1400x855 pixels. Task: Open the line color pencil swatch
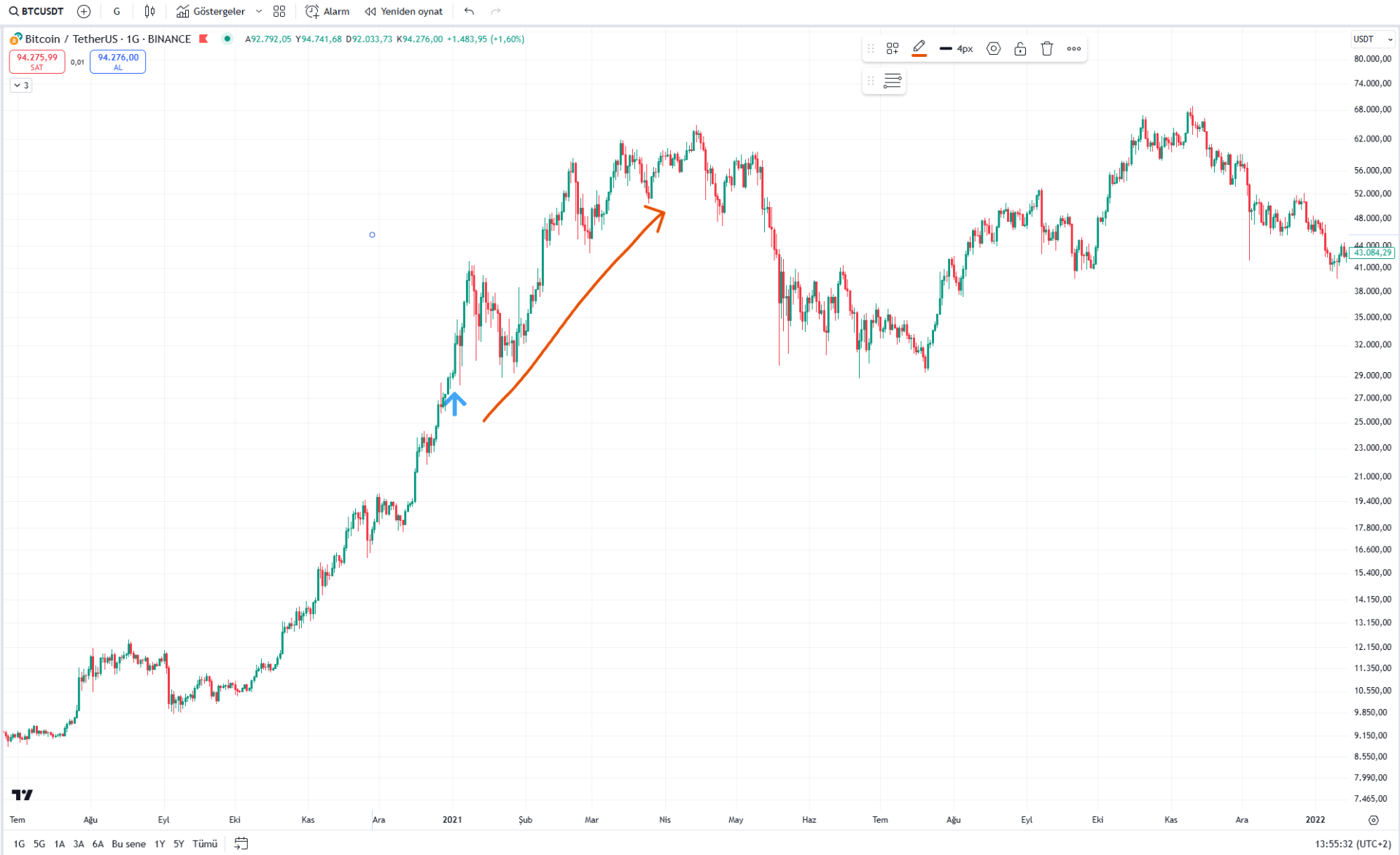[919, 49]
